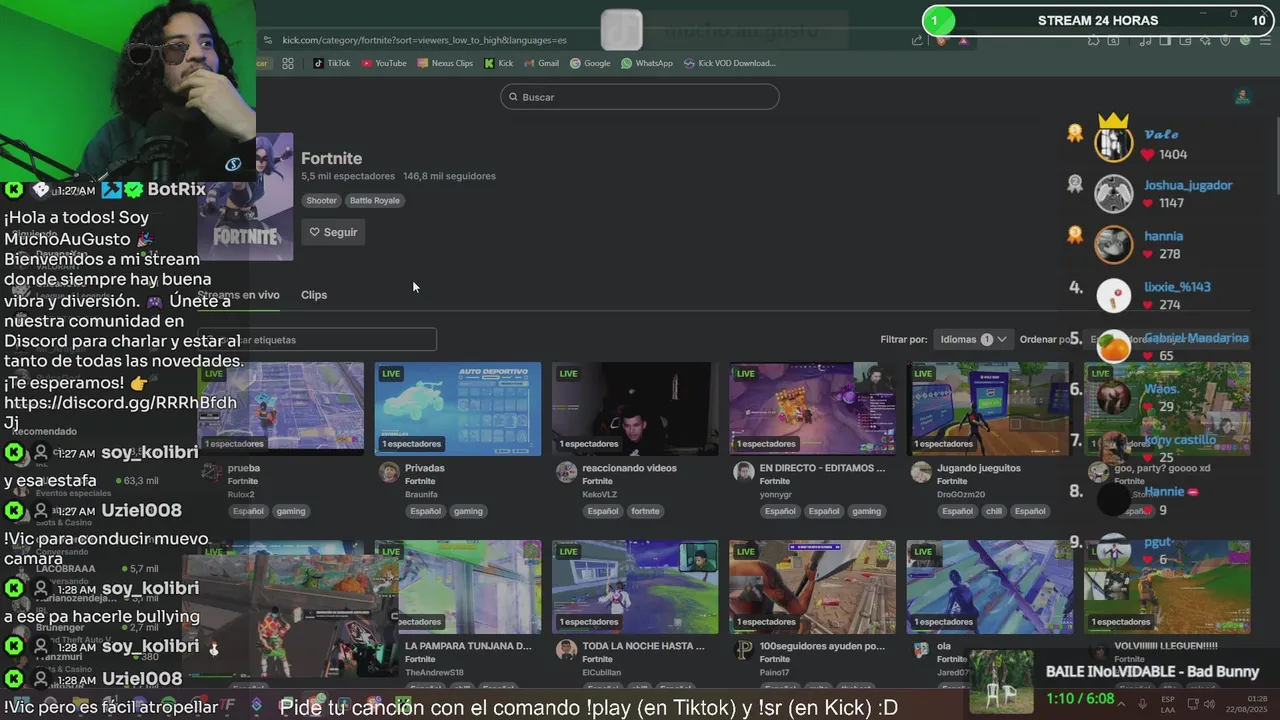This screenshot has height=720, width=1280.
Task: Open the 100seguidores ayuden stream thumbnail
Action: (812, 587)
